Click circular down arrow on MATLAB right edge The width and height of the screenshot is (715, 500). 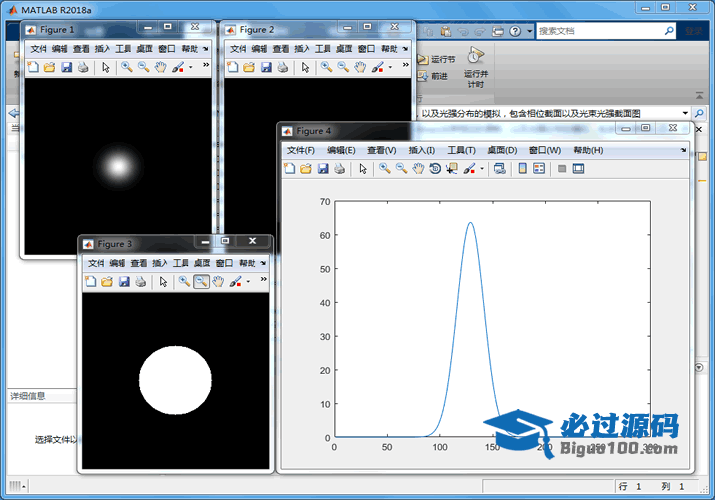pyautogui.click(x=699, y=367)
